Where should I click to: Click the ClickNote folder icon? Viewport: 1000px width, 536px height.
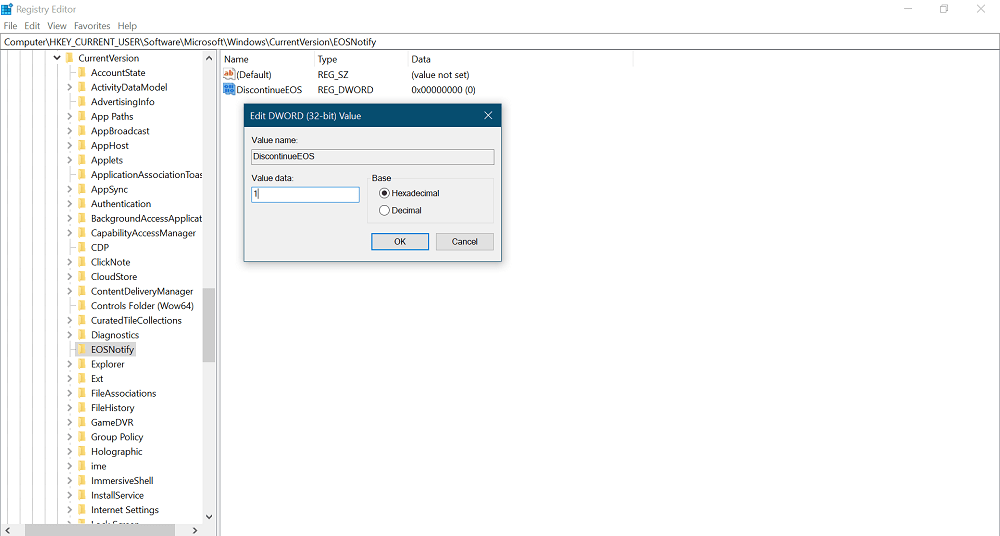pos(82,262)
